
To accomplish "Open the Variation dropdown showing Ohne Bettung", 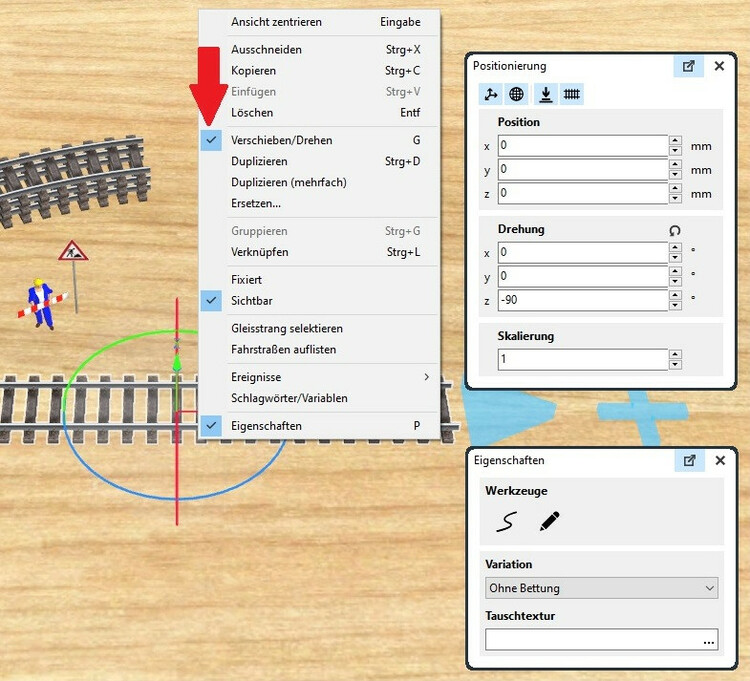I will tap(601, 588).
